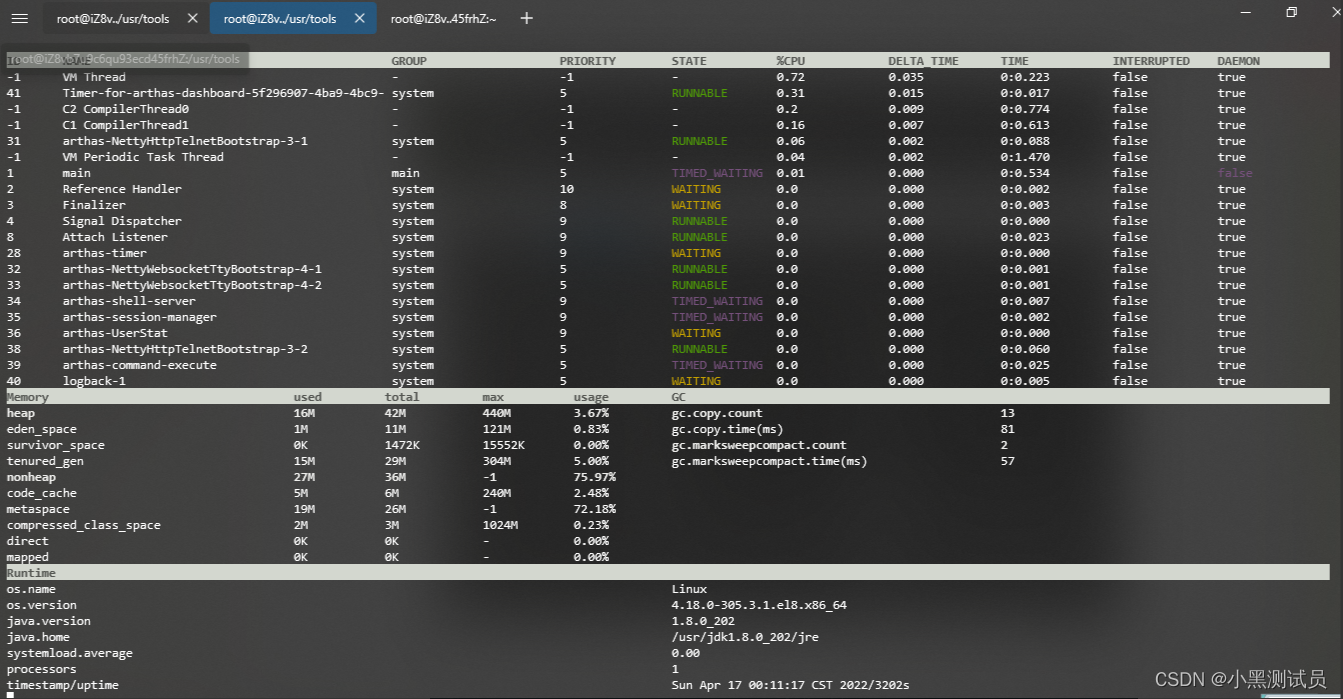Viewport: 1343px width, 699px height.
Task: Select os.version value 4.18.0-305.3.1.el8.x86_64
Action: [x=759, y=605]
